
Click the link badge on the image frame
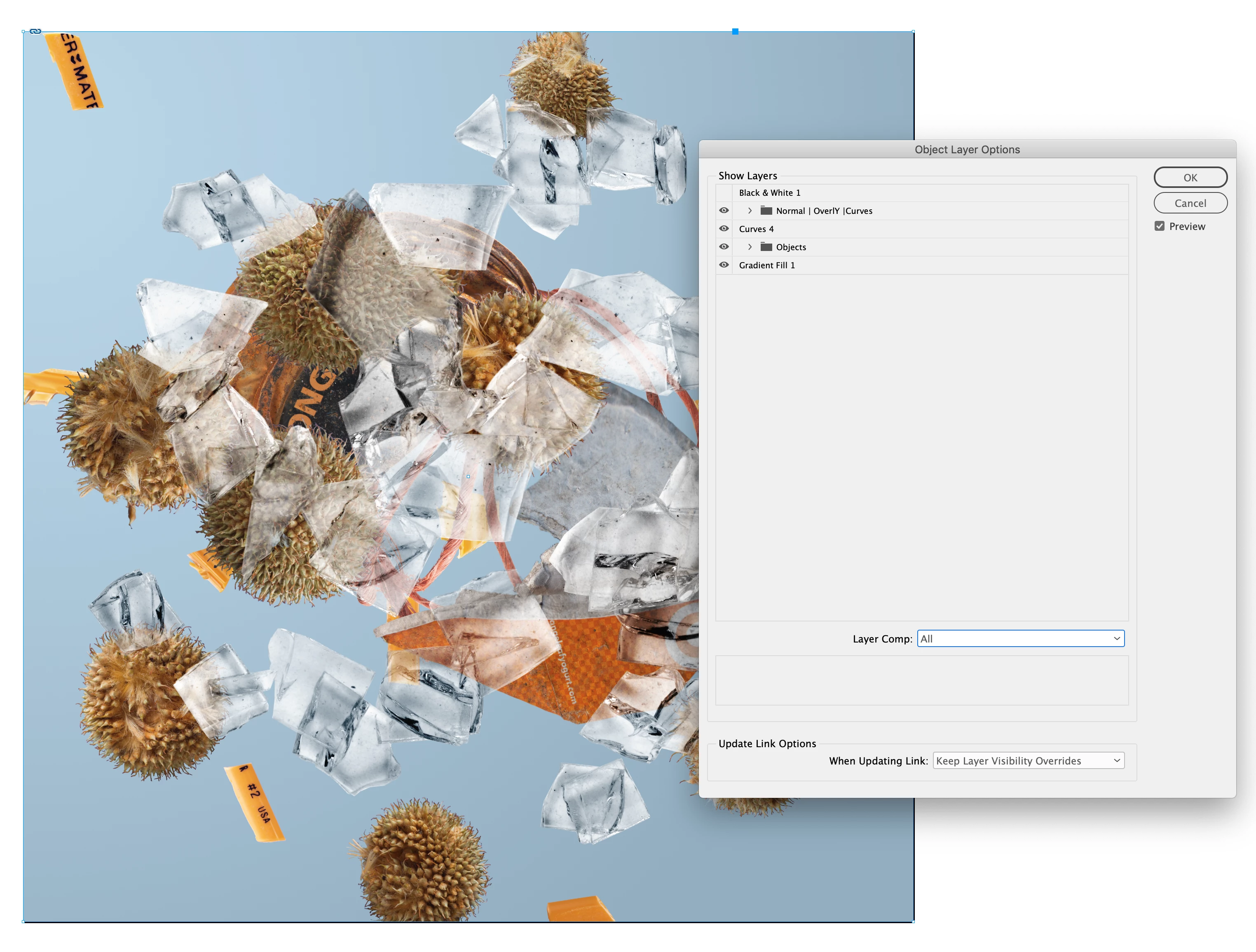tap(35, 31)
